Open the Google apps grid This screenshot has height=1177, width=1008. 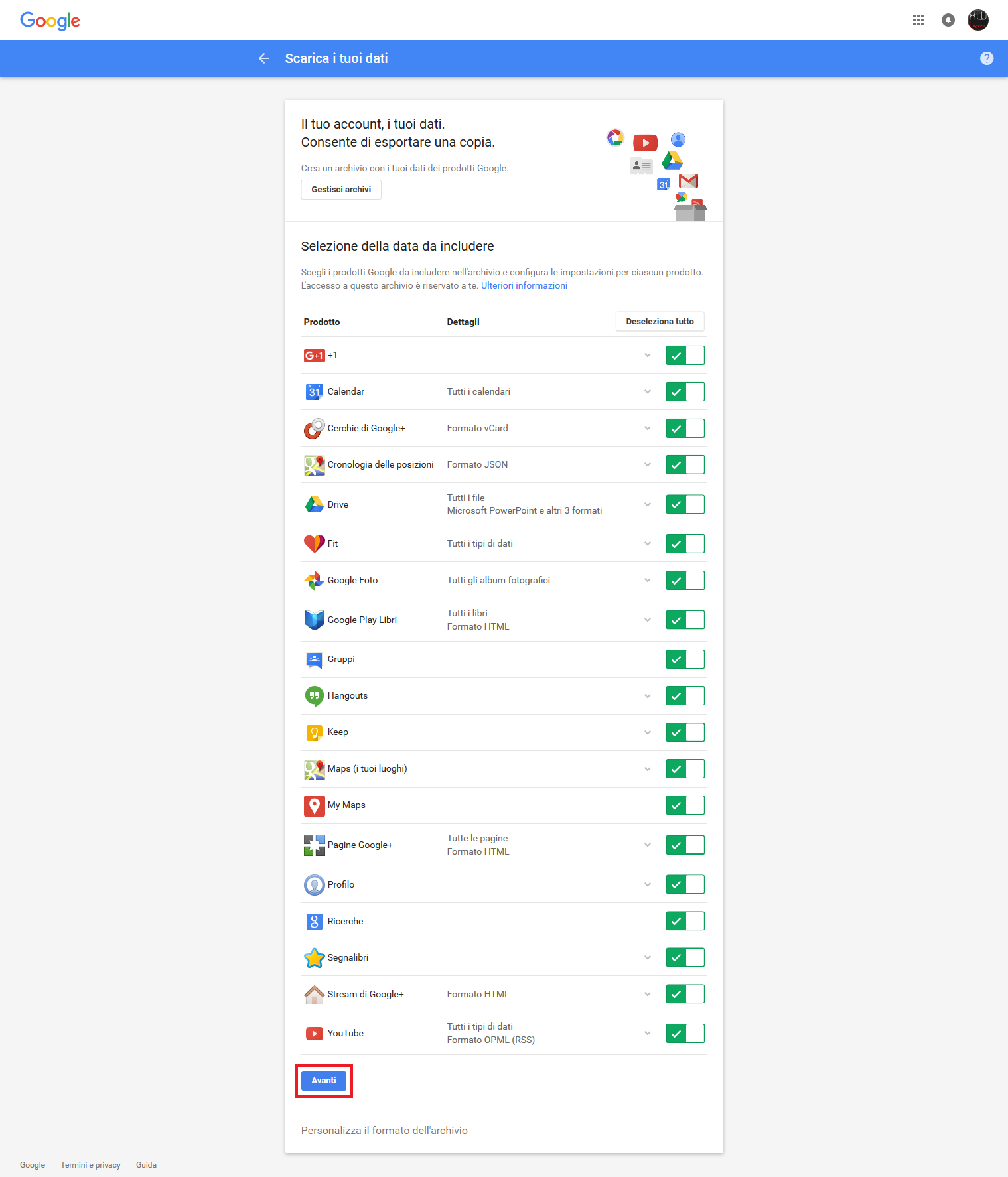click(918, 20)
